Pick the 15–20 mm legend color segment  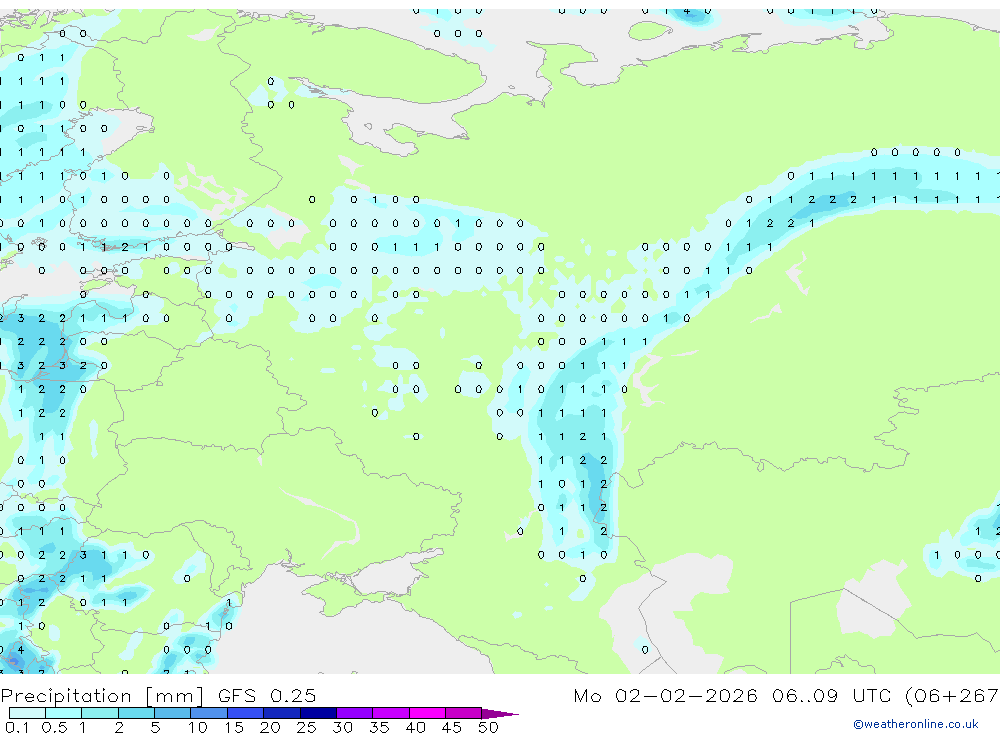pos(246,713)
